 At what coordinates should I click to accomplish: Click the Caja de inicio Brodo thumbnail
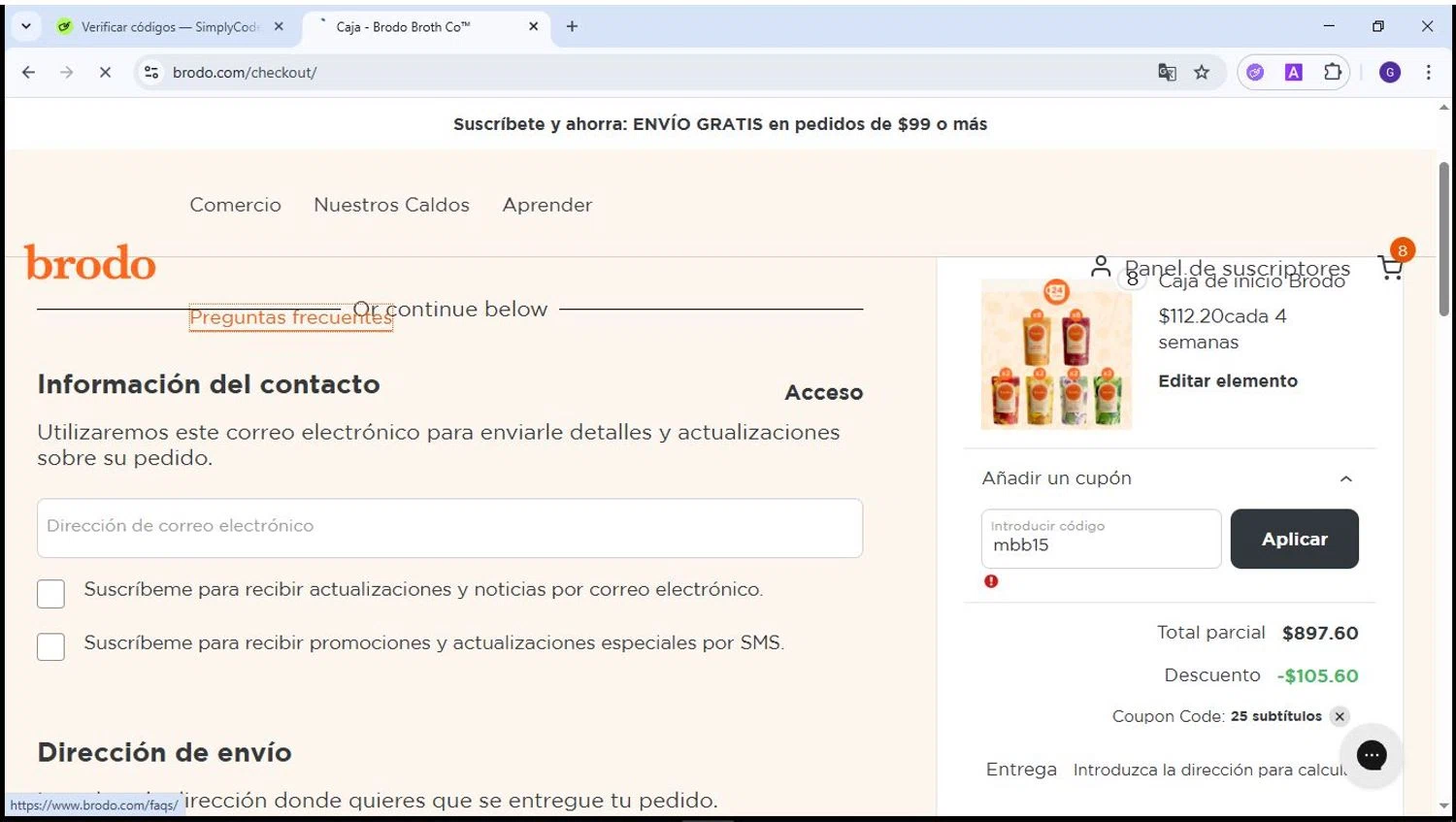[x=1056, y=354]
